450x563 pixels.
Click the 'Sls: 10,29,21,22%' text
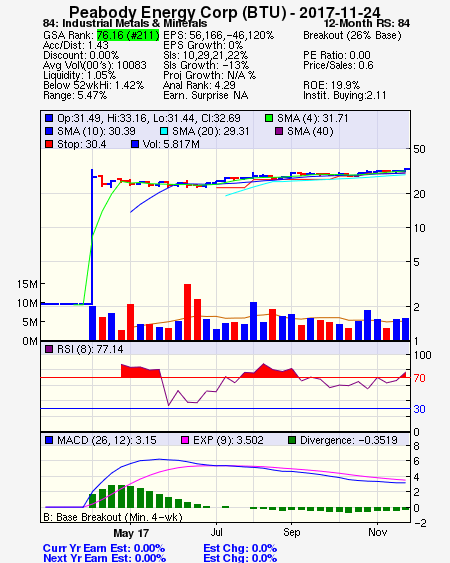(x=205, y=55)
